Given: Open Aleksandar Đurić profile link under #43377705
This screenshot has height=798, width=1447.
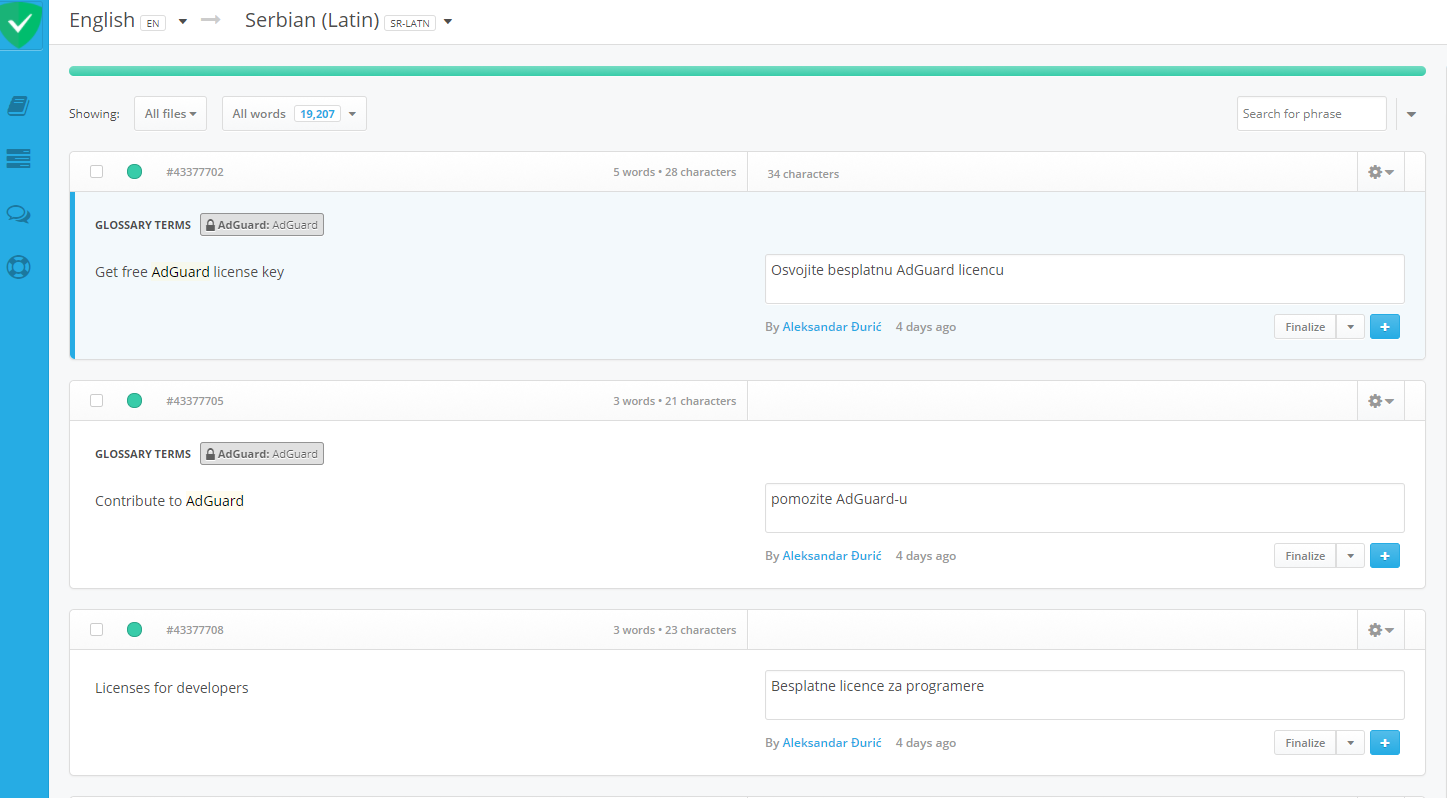Looking at the screenshot, I should [x=832, y=556].
